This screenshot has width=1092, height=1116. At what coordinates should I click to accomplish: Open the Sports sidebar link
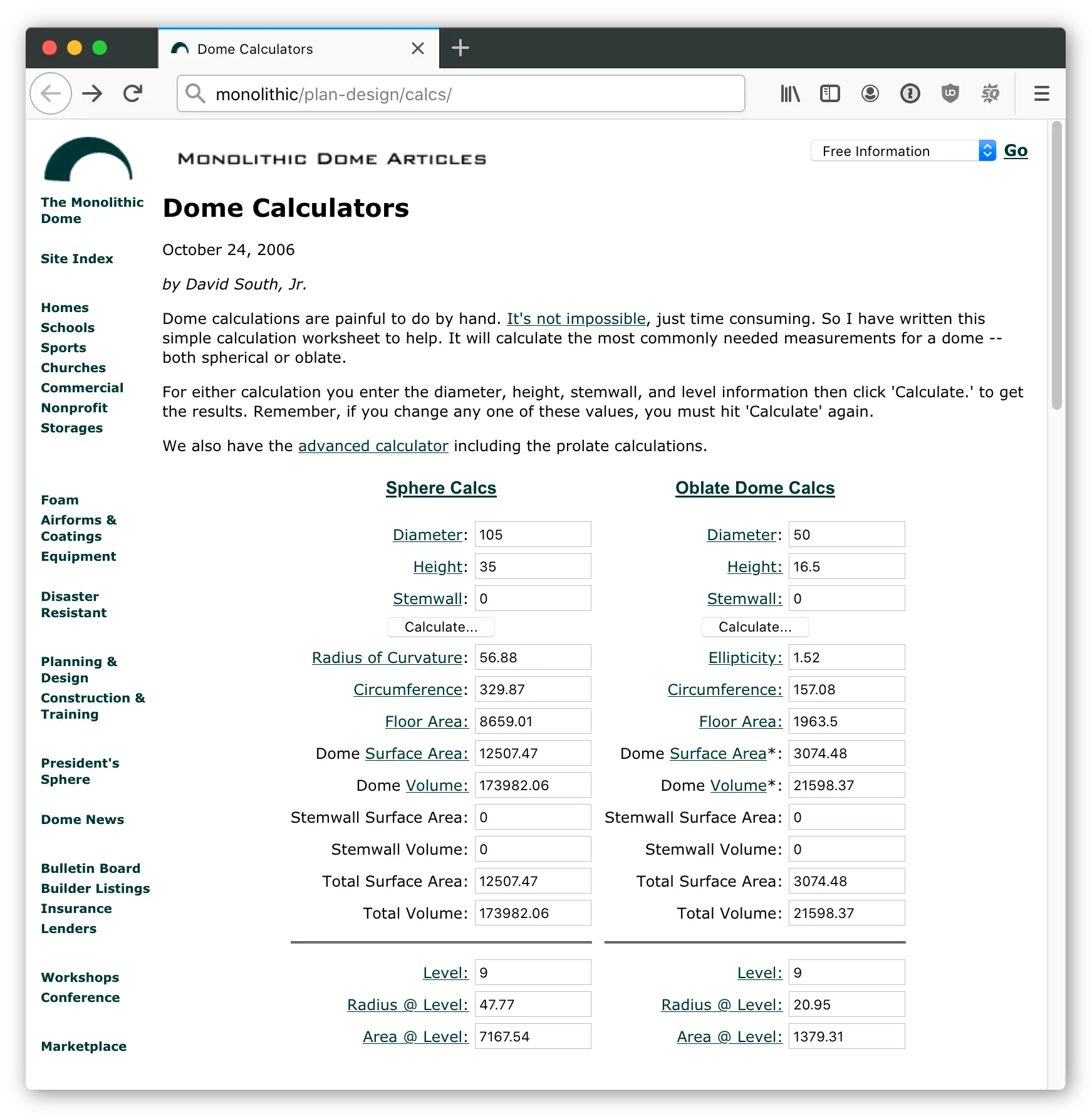coord(63,348)
